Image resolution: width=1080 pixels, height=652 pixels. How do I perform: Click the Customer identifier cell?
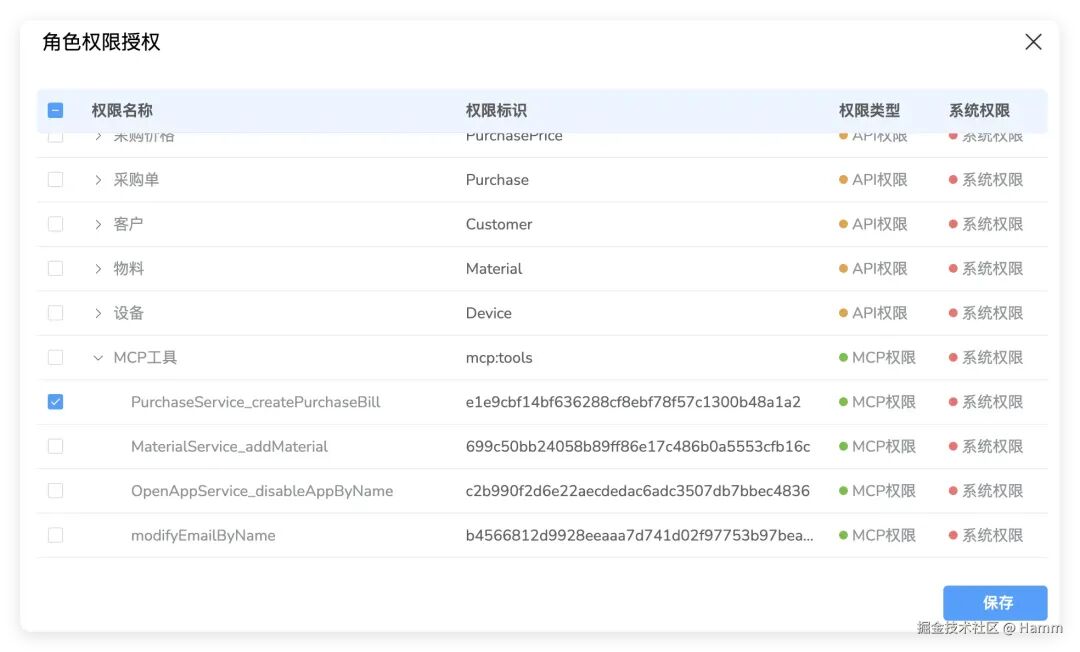pos(499,224)
